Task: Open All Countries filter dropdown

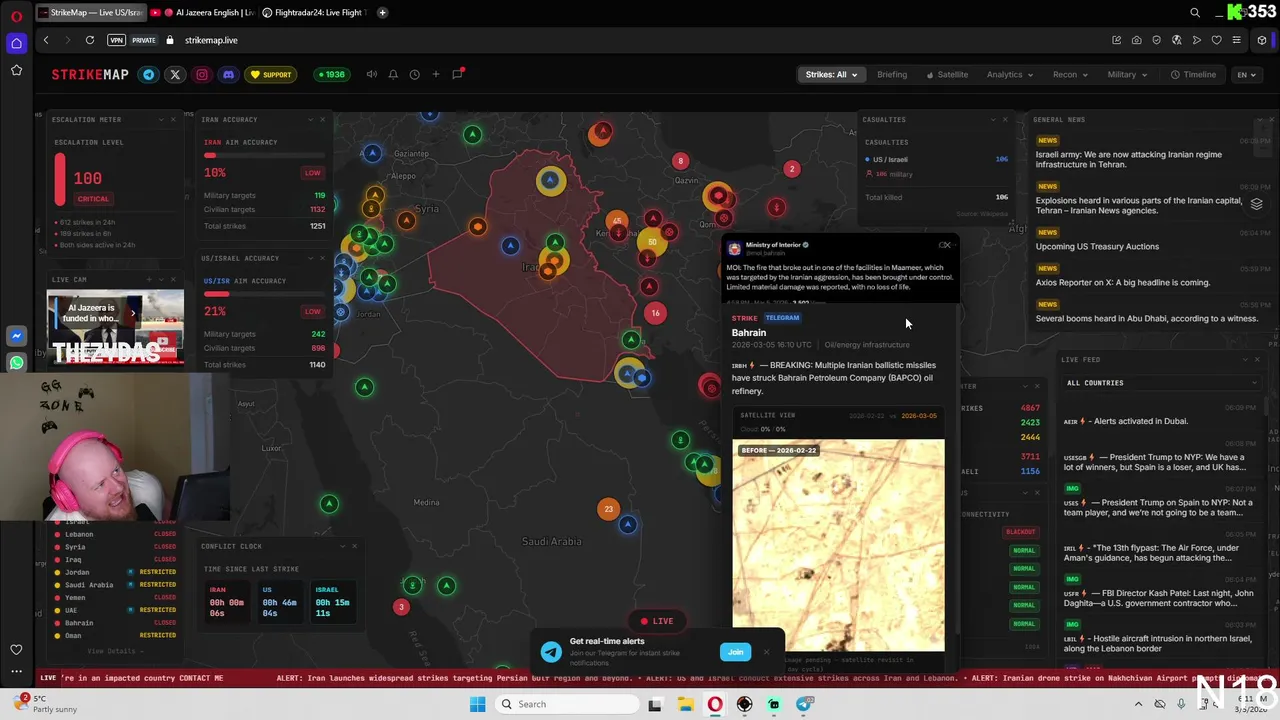Action: pos(1161,383)
